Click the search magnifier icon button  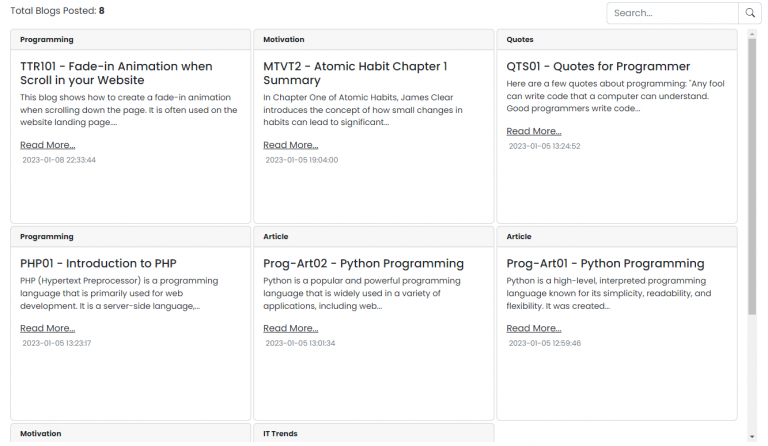click(750, 13)
